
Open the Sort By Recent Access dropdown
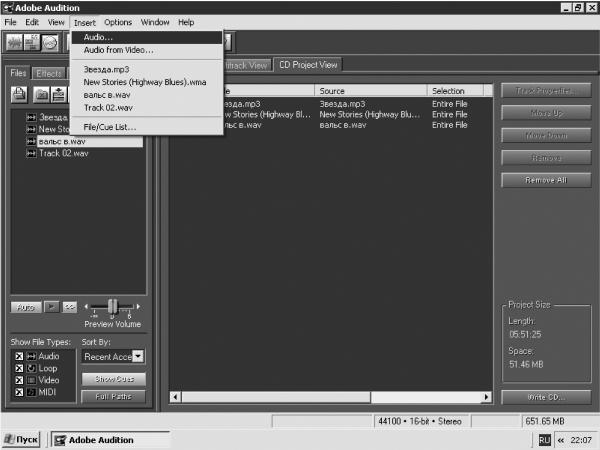(139, 356)
